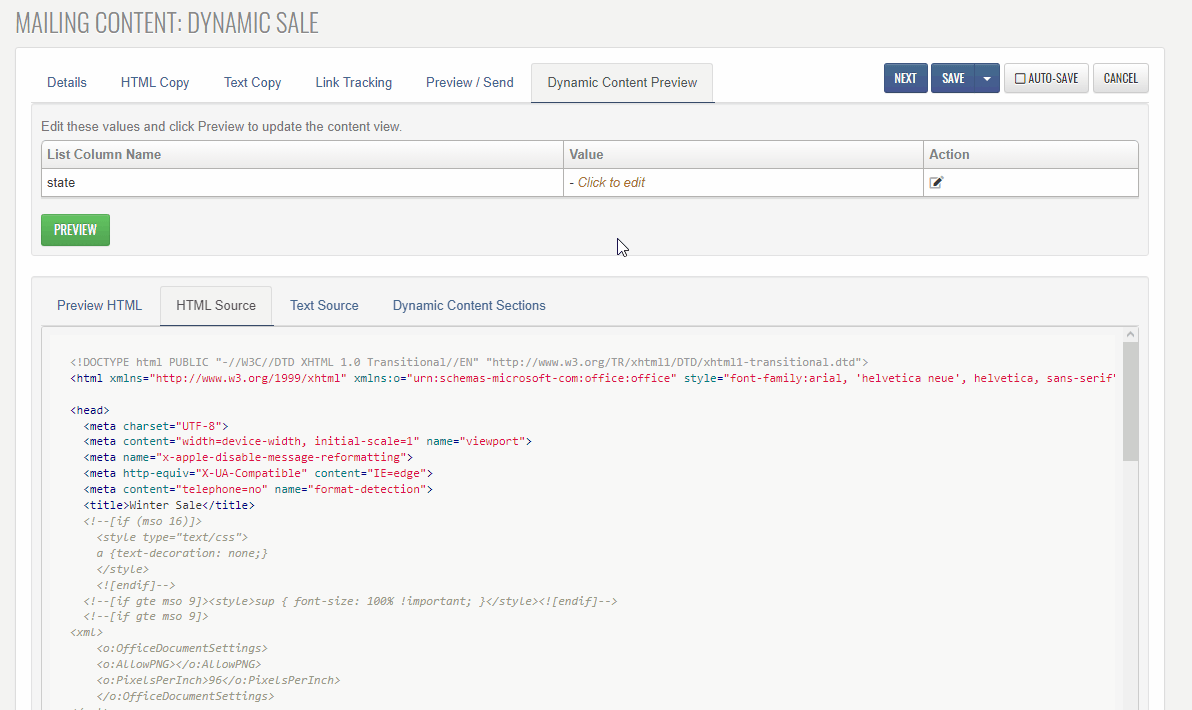Click the Next button

(905, 78)
